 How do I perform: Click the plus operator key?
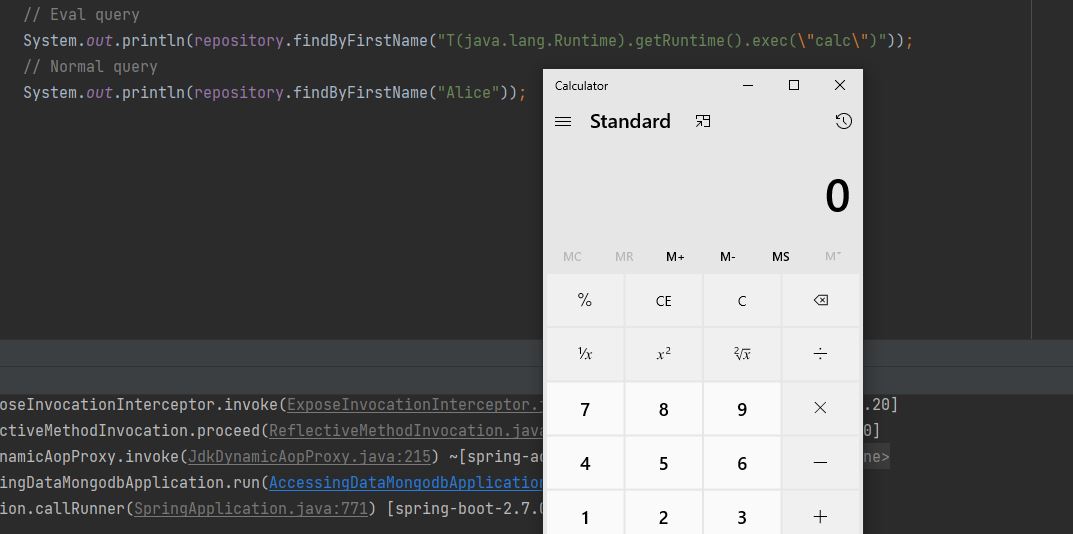820,516
